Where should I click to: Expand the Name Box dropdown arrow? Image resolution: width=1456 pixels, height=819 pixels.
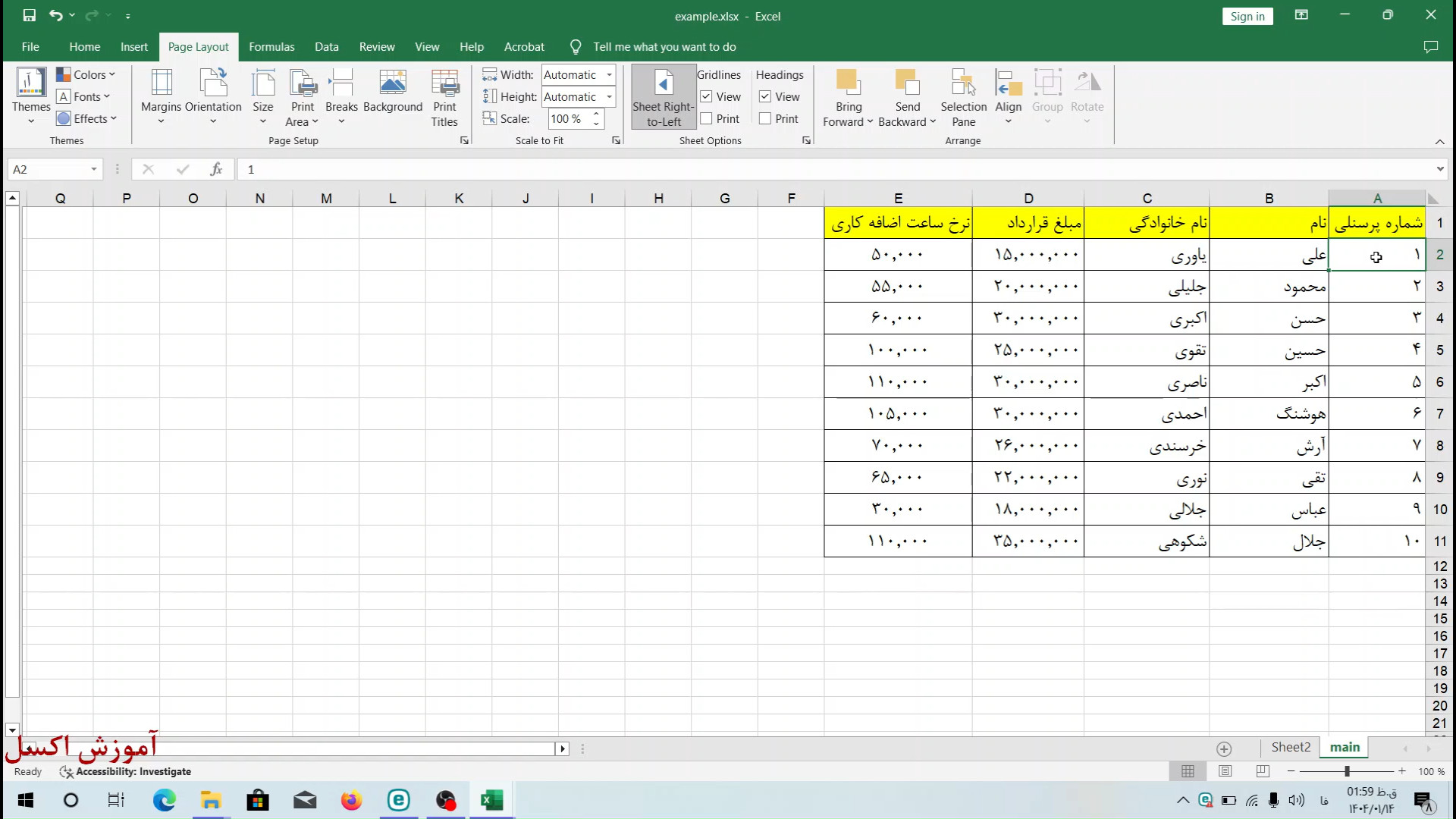94,169
